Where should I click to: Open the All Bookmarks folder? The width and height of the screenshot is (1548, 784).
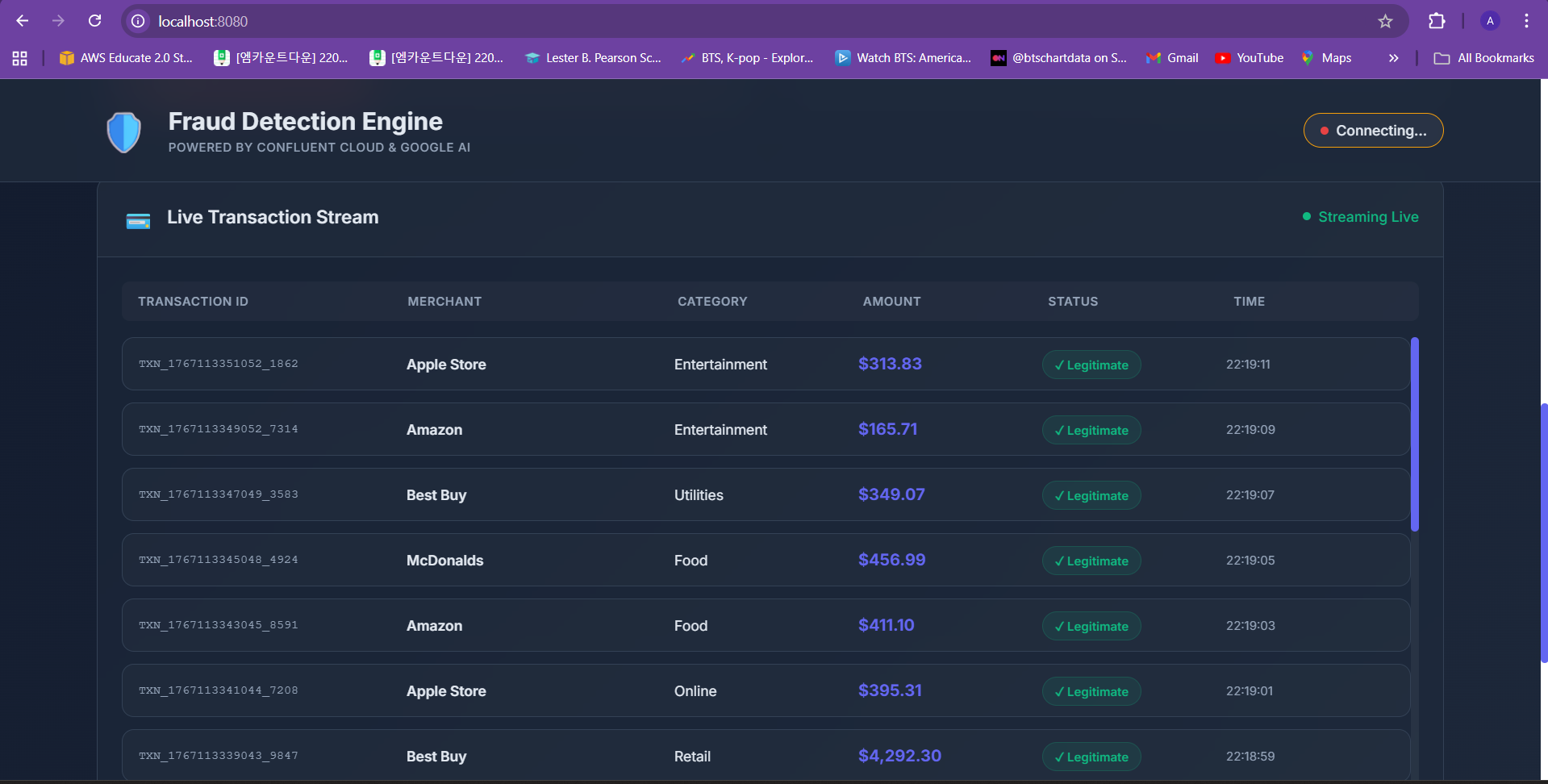coord(1483,58)
